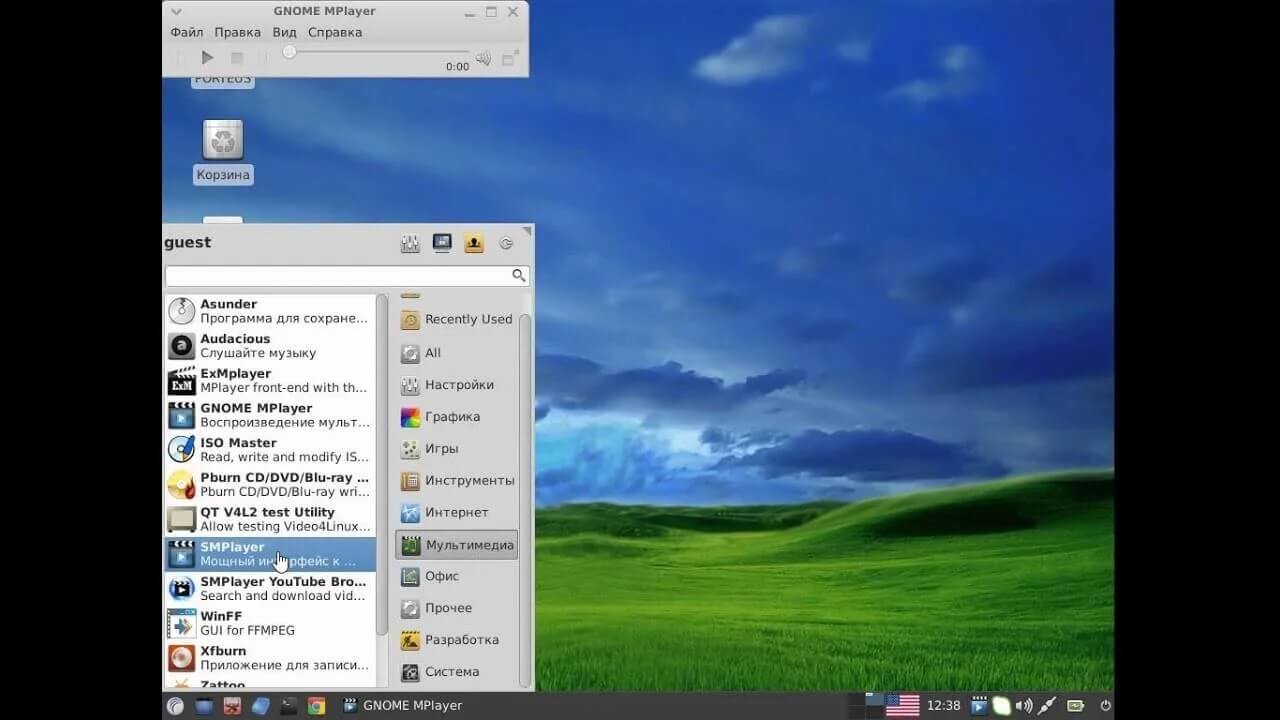Select Графика category
The height and width of the screenshot is (720, 1280).
[458, 417]
